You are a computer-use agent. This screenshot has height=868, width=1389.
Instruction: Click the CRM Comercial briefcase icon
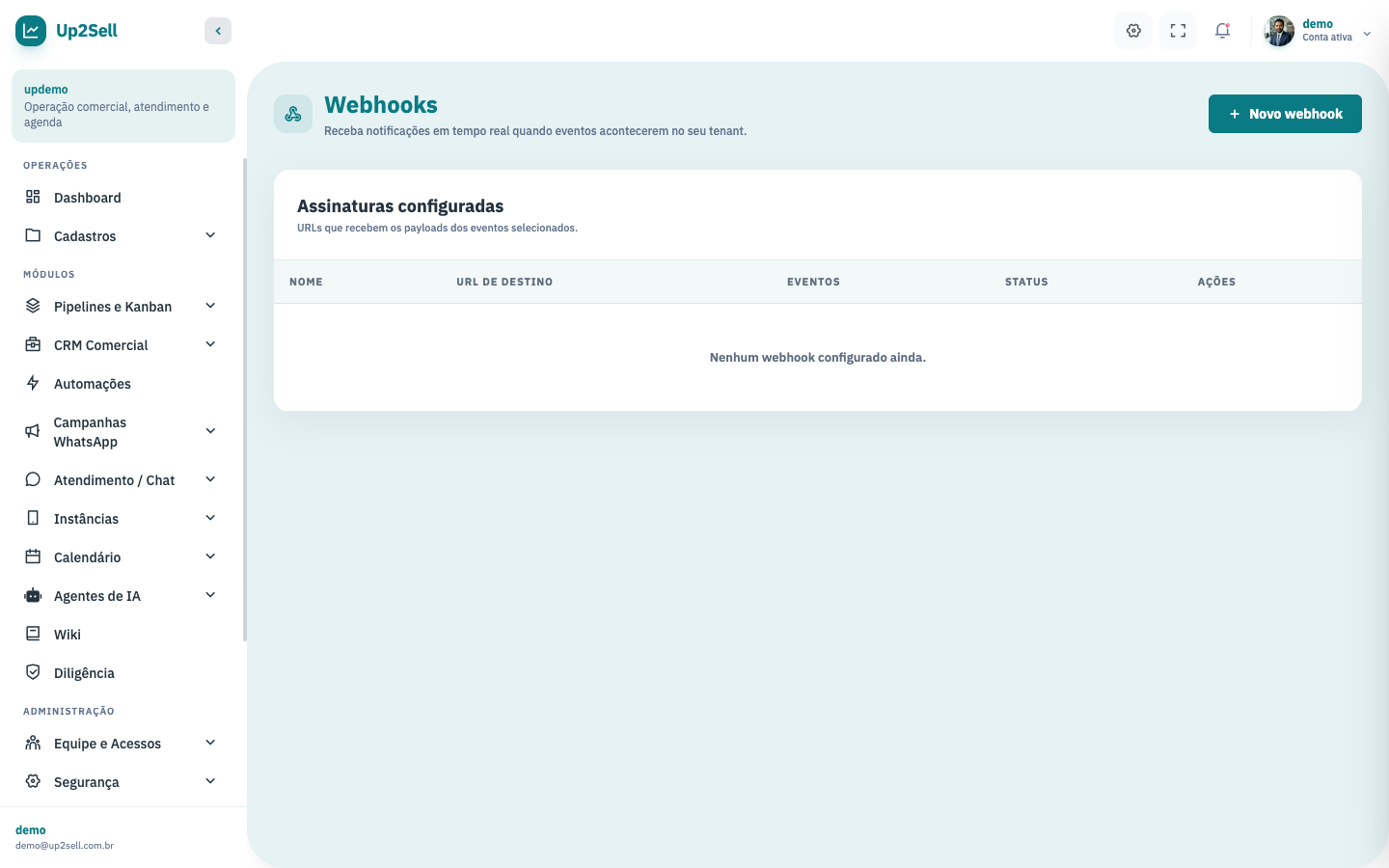click(x=33, y=344)
